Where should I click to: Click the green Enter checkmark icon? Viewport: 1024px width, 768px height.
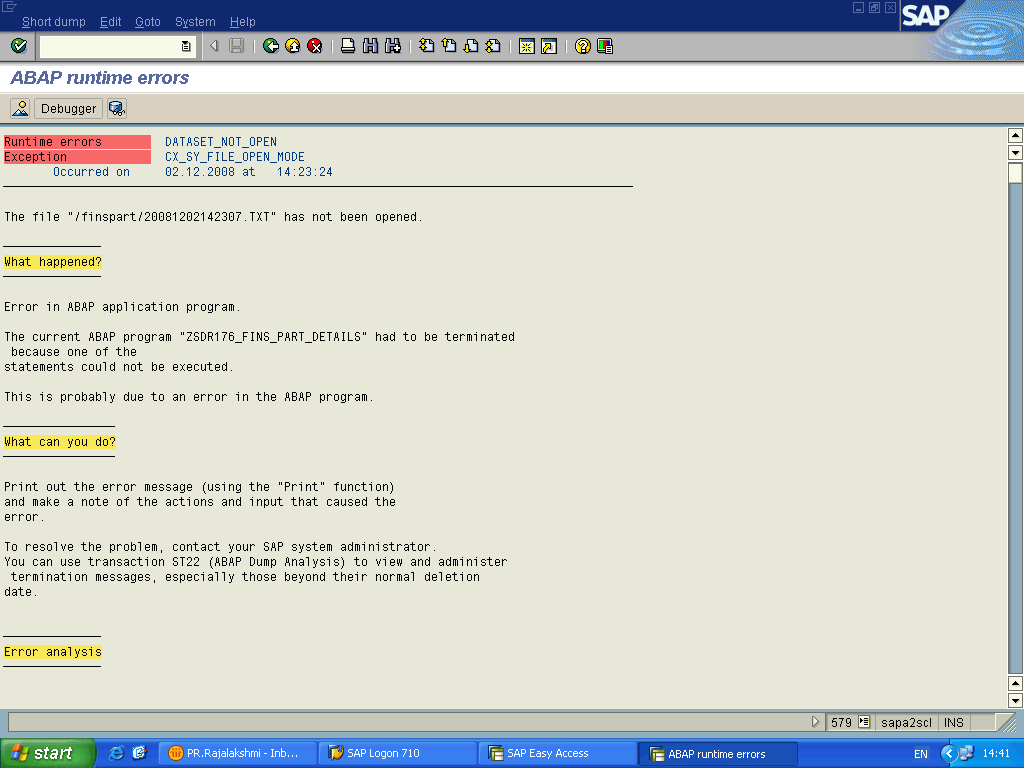click(x=17, y=45)
